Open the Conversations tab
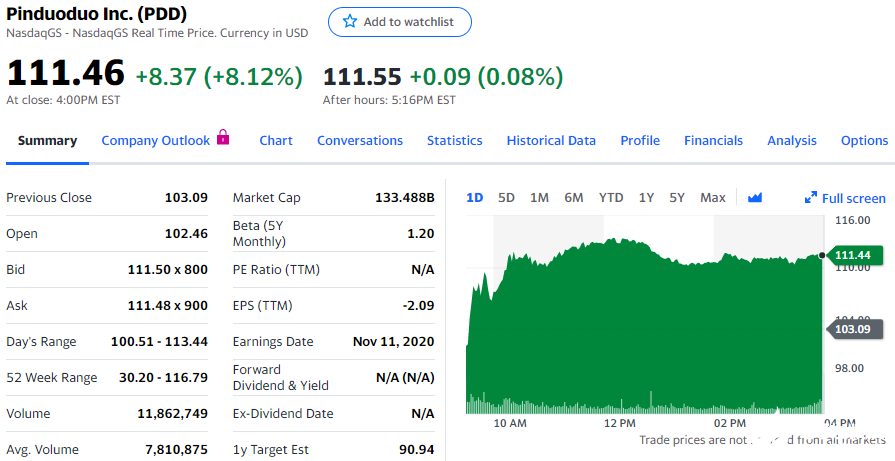This screenshot has height=461, width=895. point(360,140)
